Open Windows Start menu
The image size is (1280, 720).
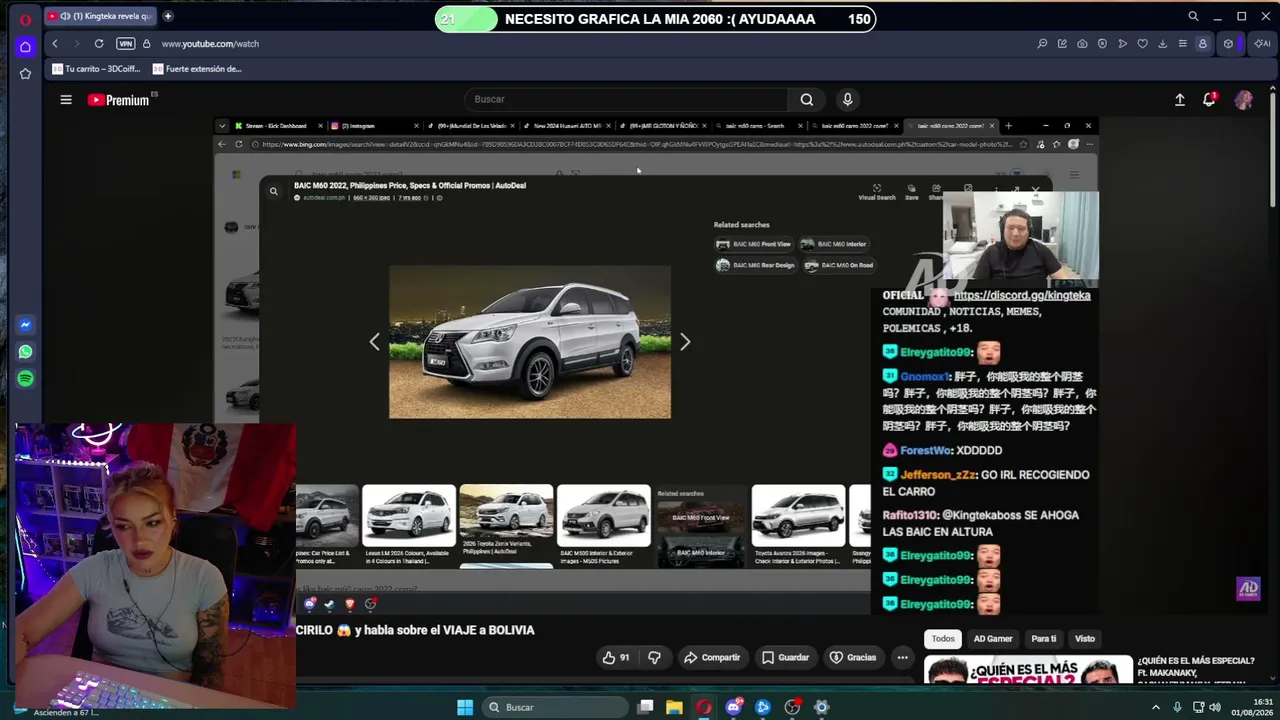(x=465, y=707)
